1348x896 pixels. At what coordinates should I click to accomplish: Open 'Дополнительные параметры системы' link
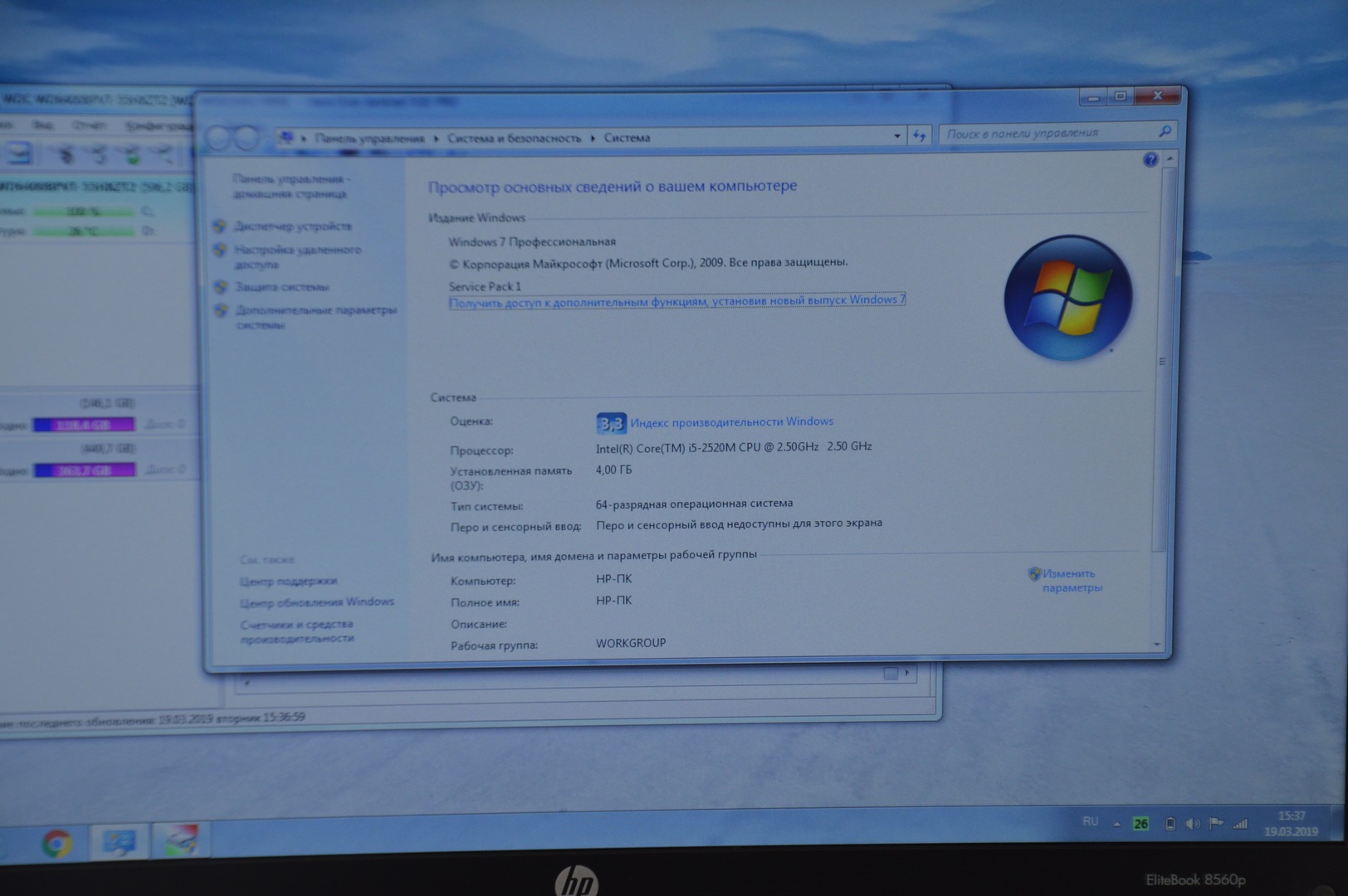tap(315, 317)
